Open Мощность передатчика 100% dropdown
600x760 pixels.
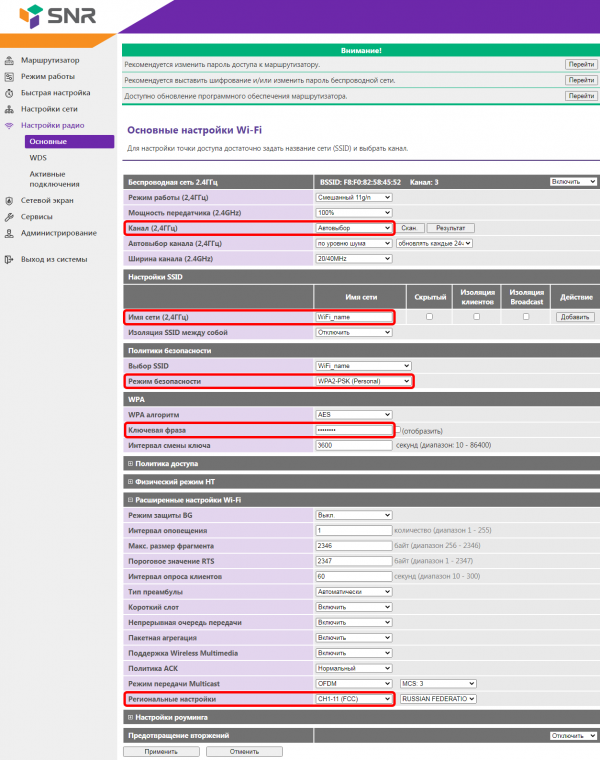pos(354,213)
